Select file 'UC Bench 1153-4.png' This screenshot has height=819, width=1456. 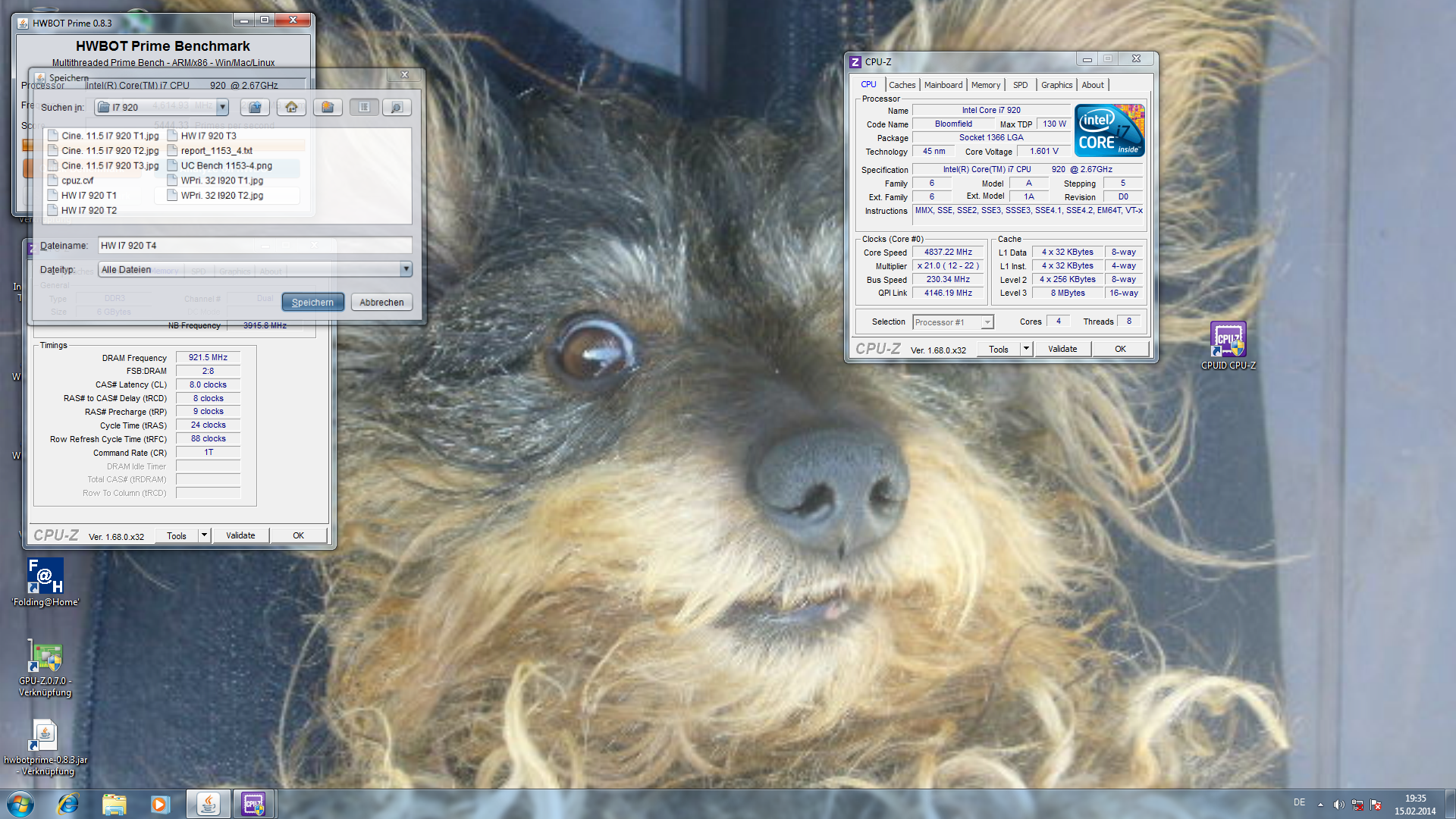click(x=220, y=165)
